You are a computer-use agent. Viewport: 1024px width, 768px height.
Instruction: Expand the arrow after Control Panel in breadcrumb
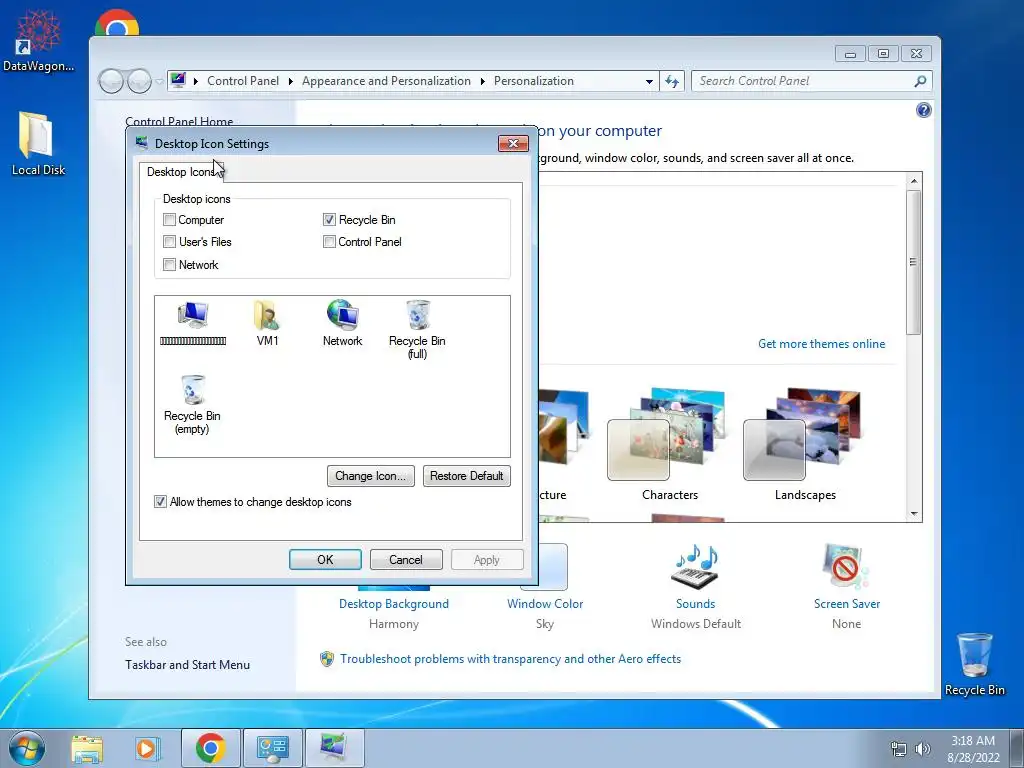pyautogui.click(x=291, y=81)
